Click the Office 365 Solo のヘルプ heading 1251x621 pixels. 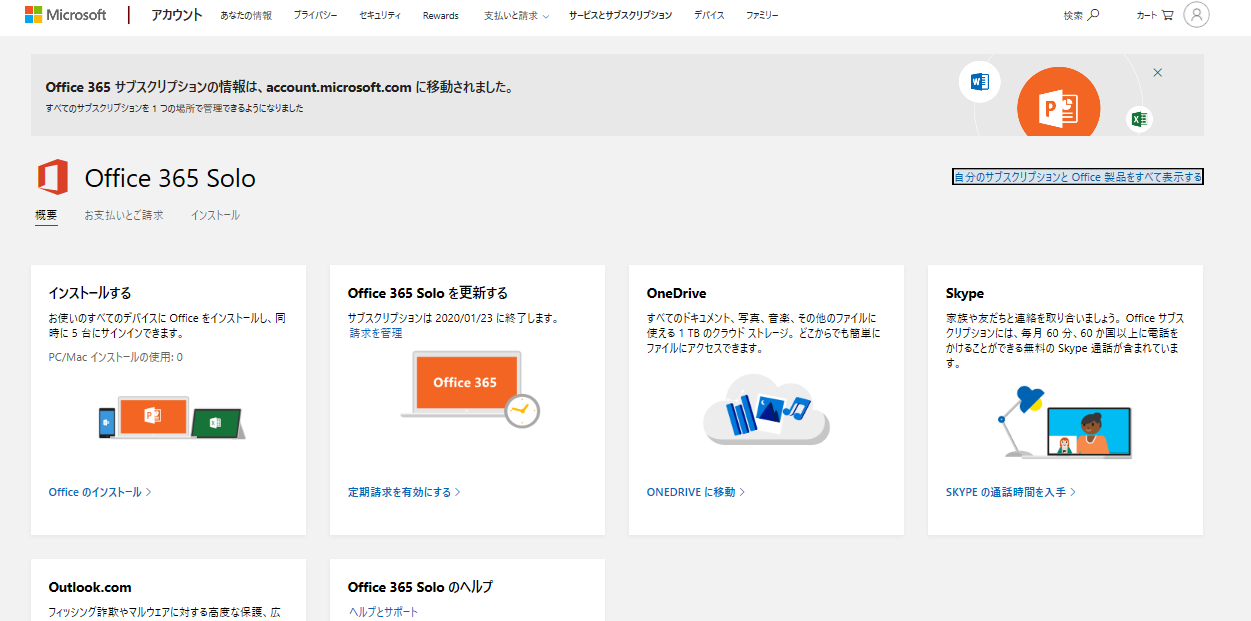[420, 587]
